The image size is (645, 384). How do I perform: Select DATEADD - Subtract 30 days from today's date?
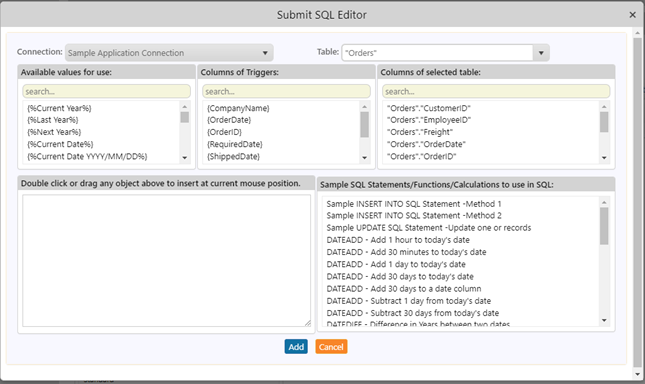coord(413,313)
